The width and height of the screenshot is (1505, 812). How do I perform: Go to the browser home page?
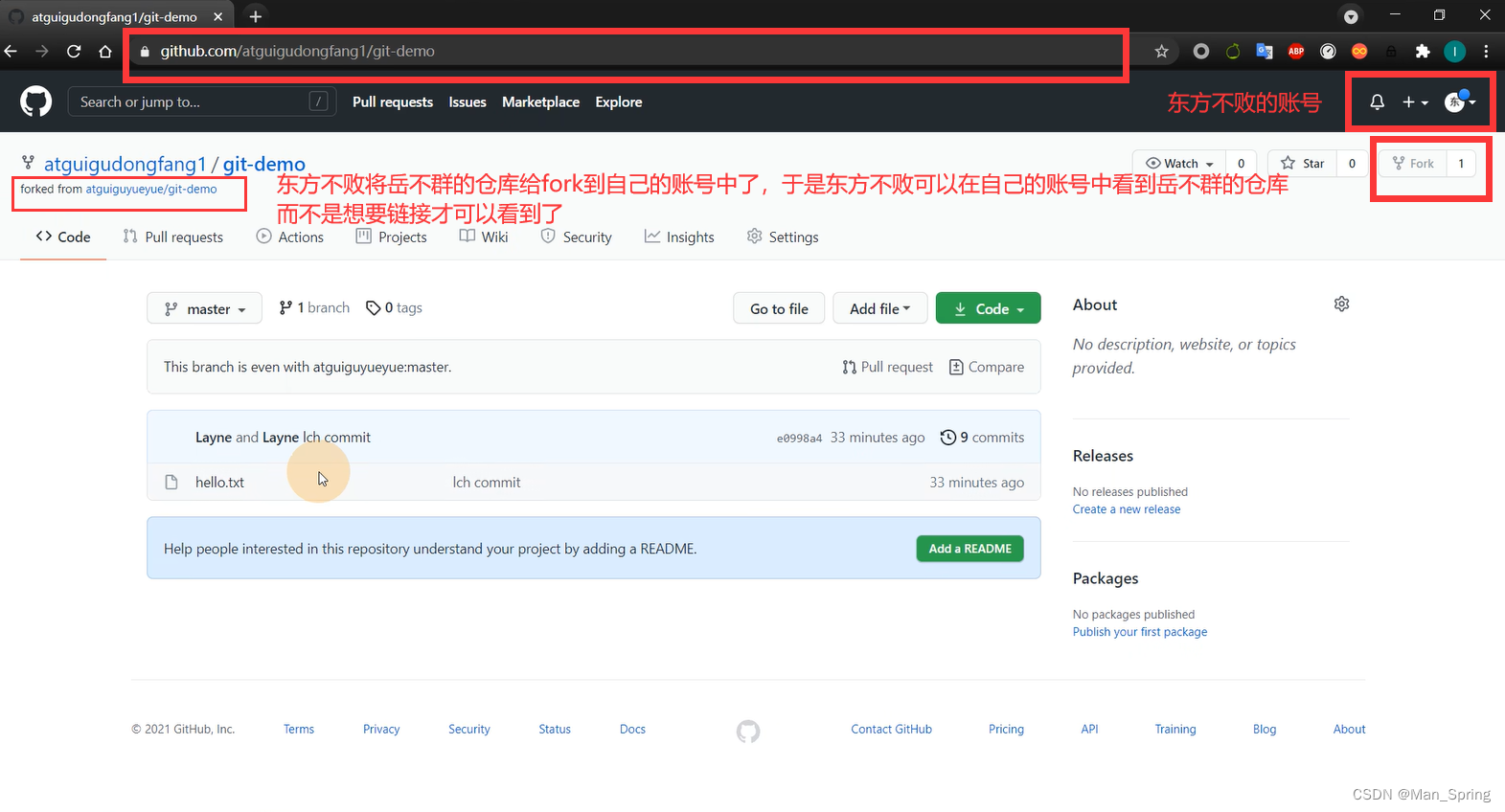click(105, 52)
